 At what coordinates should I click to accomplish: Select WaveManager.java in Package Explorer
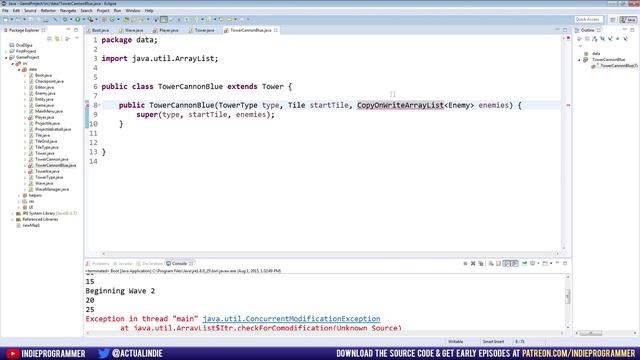pyautogui.click(x=52, y=189)
